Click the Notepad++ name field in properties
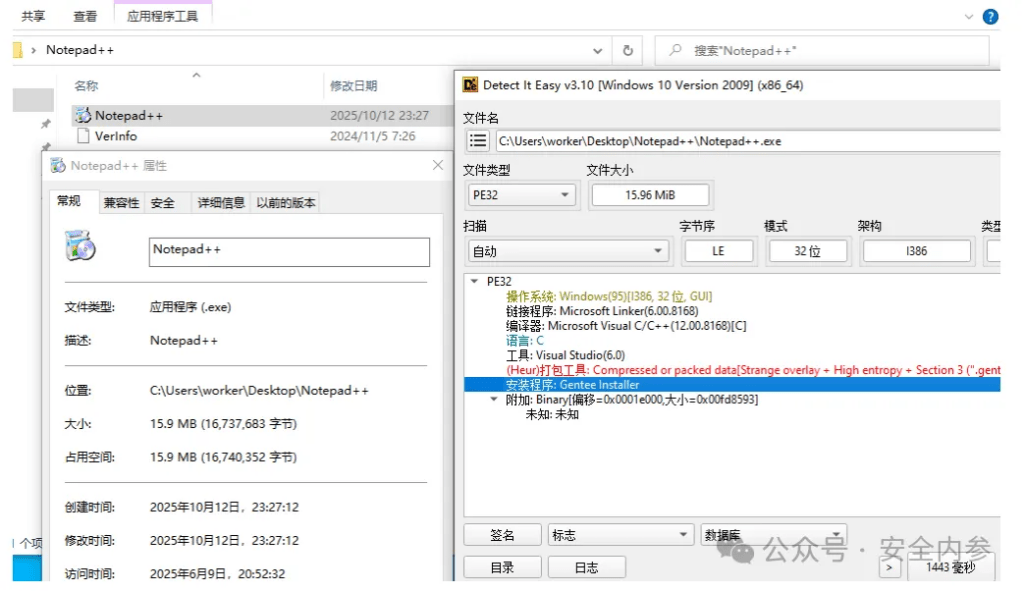This screenshot has height=591, width=1024. pos(289,251)
